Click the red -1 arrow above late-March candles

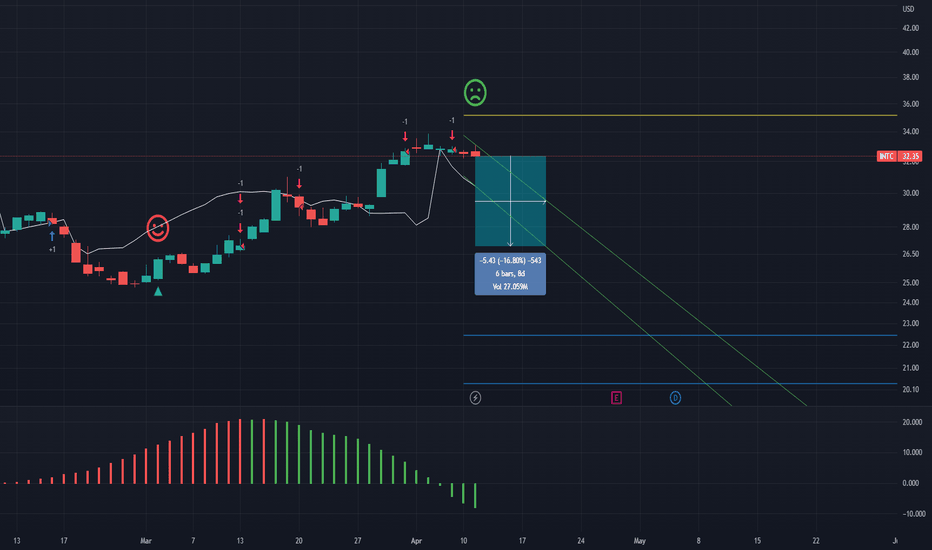(x=405, y=136)
